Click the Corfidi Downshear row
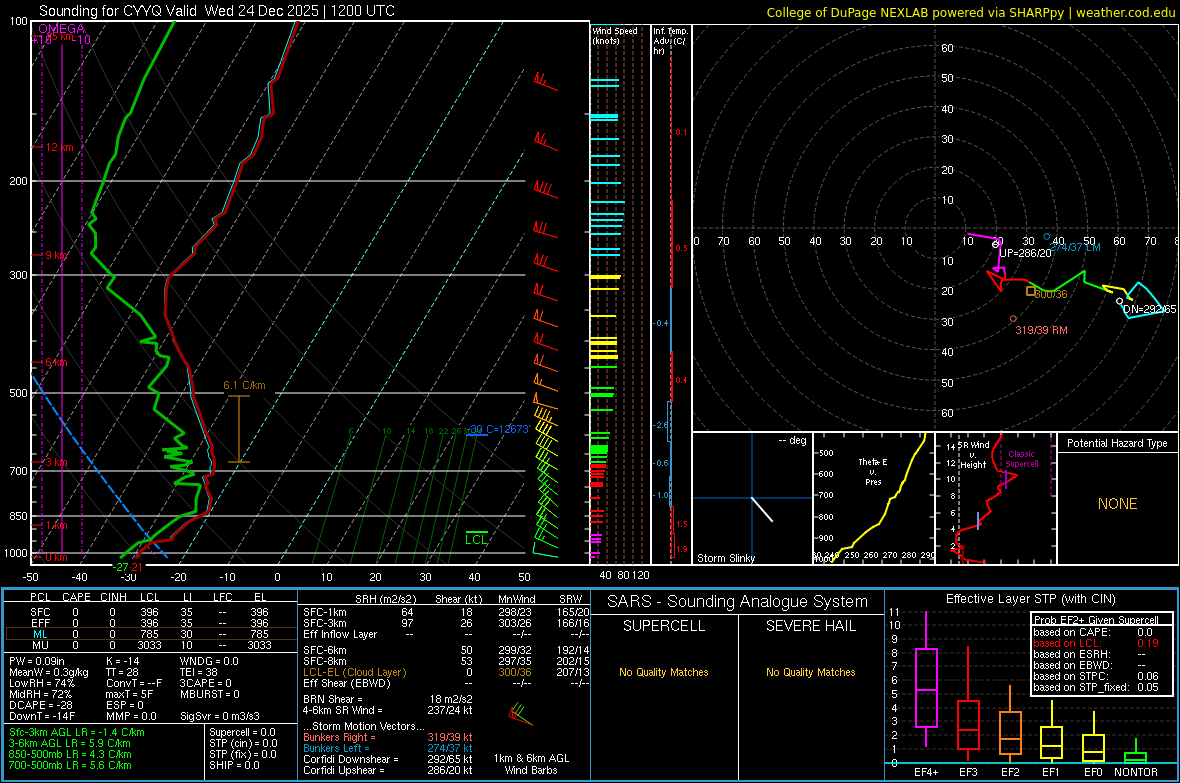1180x783 pixels. (388, 759)
